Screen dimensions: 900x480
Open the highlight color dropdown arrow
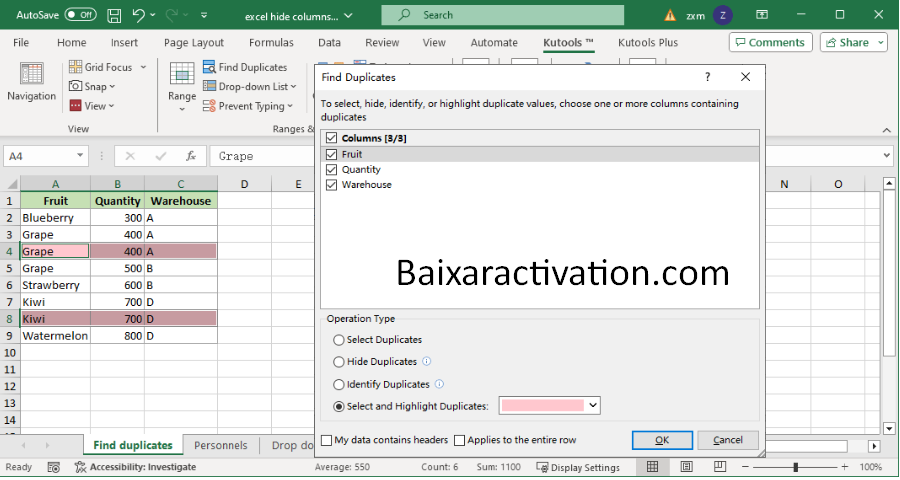pyautogui.click(x=593, y=405)
